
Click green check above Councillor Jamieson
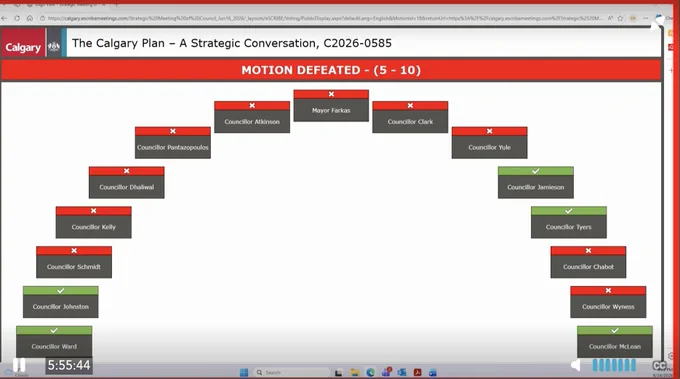pos(536,171)
